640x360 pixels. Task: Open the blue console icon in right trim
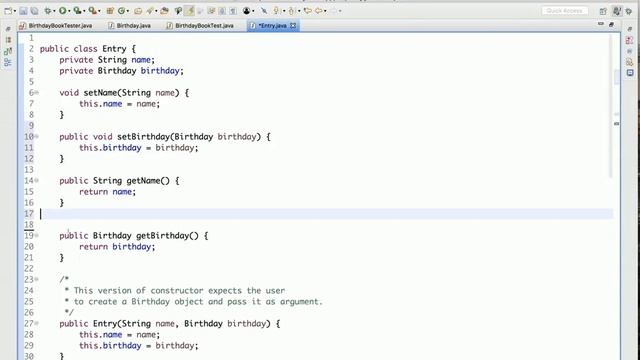tap(630, 73)
